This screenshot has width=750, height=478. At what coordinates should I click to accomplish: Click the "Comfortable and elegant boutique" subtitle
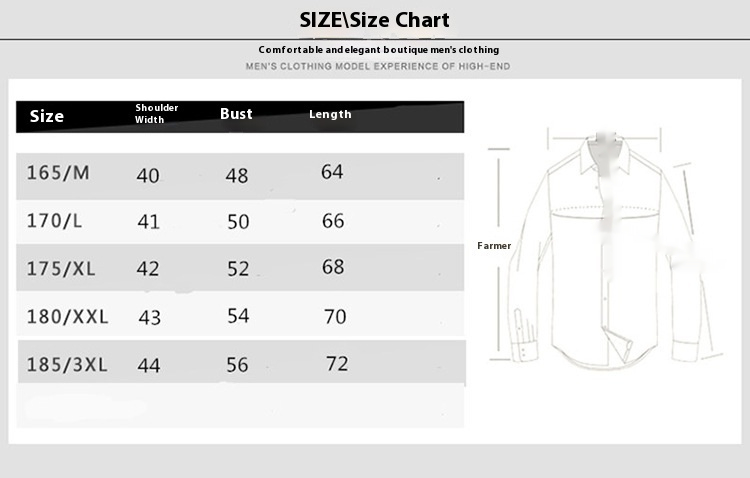(x=379, y=50)
